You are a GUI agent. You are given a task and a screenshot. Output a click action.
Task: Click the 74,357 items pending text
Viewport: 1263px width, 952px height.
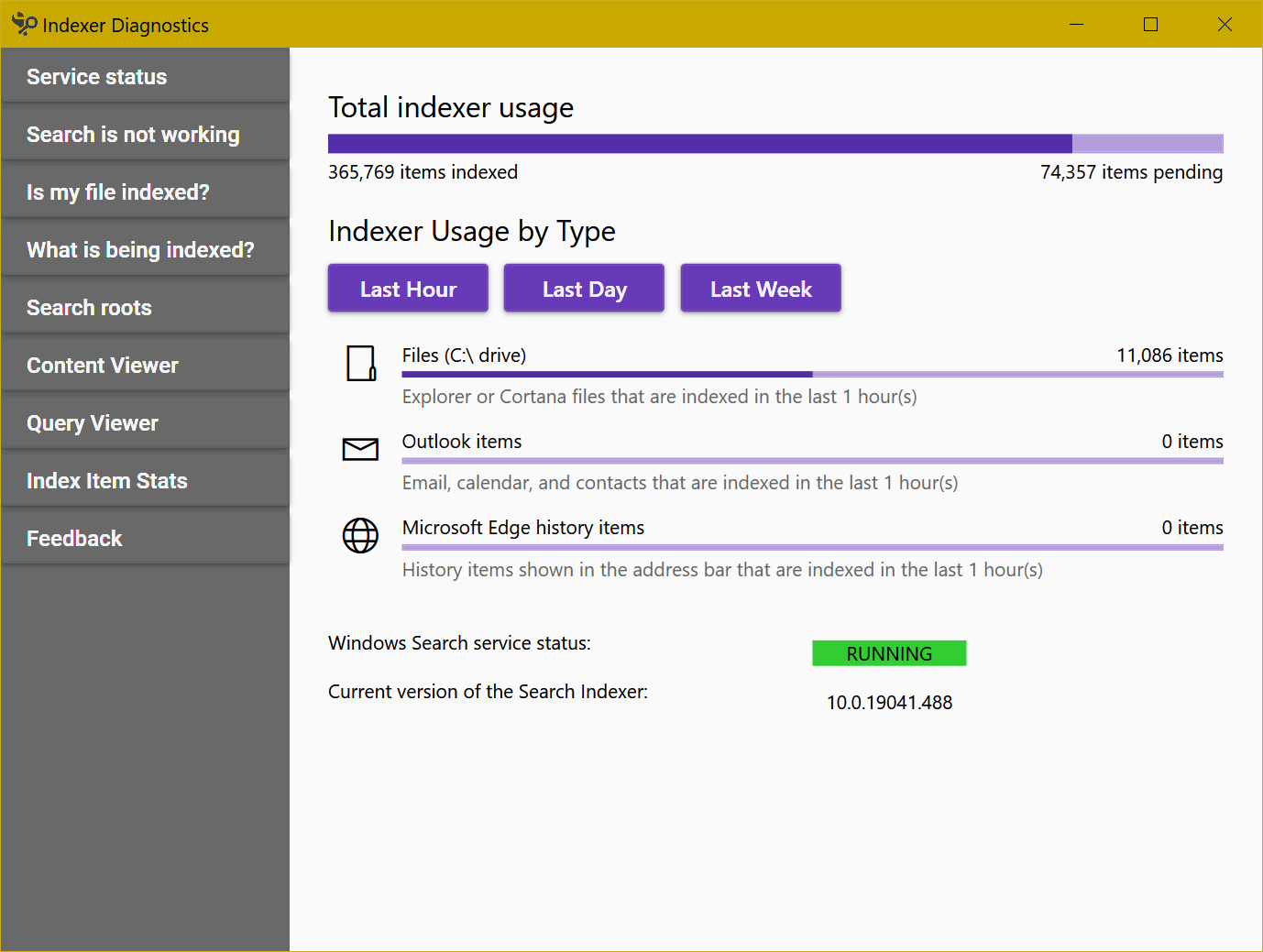pyautogui.click(x=1131, y=172)
